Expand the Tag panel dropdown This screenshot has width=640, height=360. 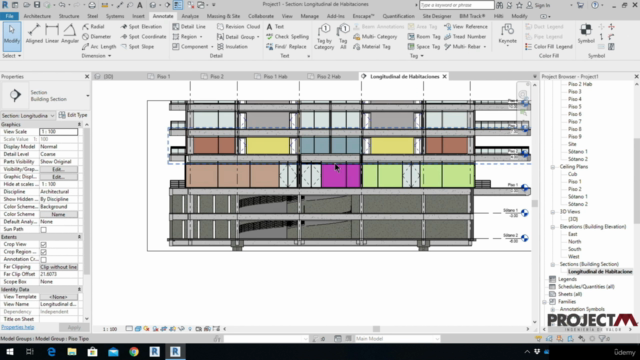pos(416,56)
